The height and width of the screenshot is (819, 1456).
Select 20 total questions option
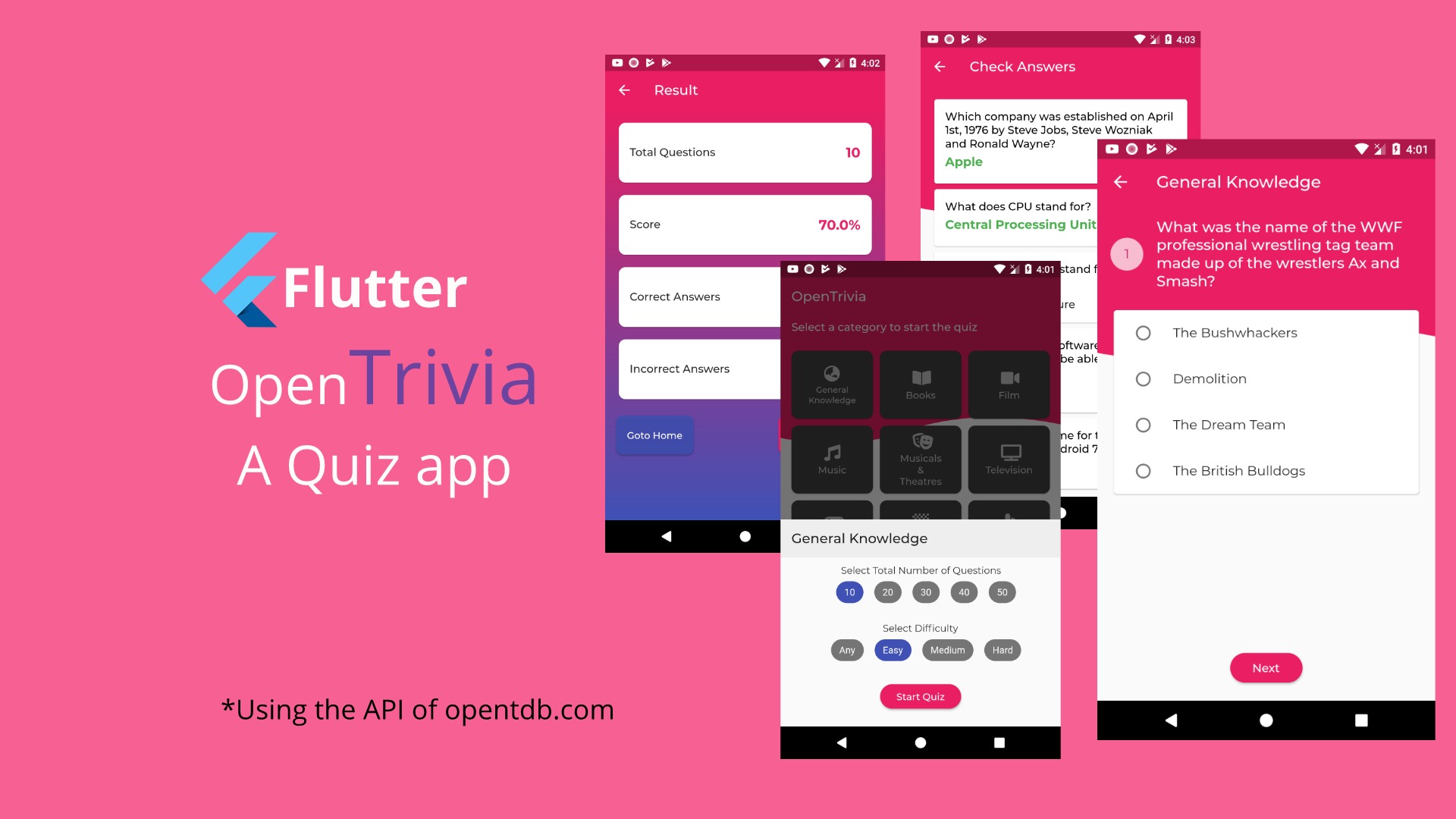[x=887, y=592]
